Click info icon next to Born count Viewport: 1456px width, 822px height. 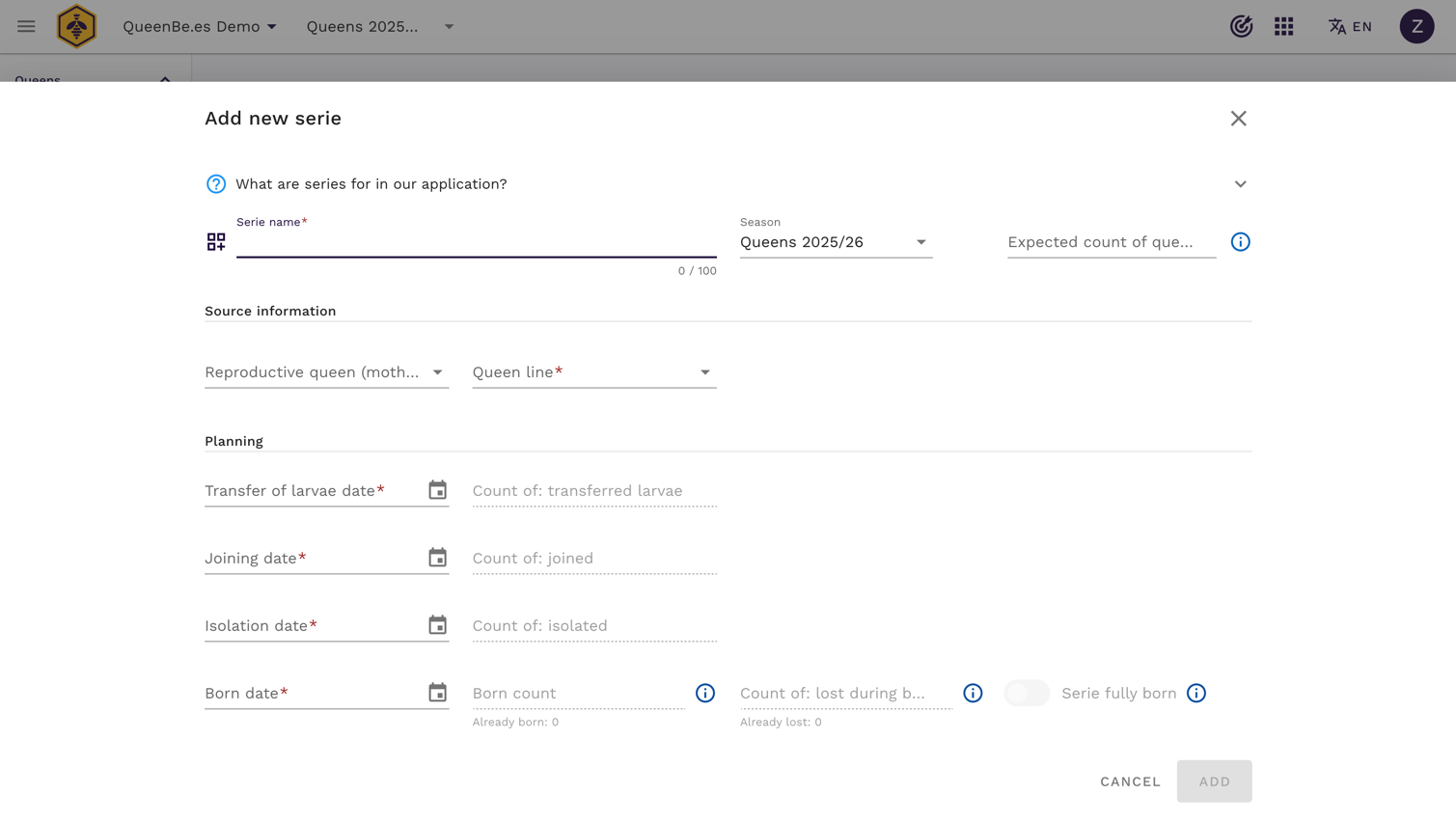click(x=705, y=693)
